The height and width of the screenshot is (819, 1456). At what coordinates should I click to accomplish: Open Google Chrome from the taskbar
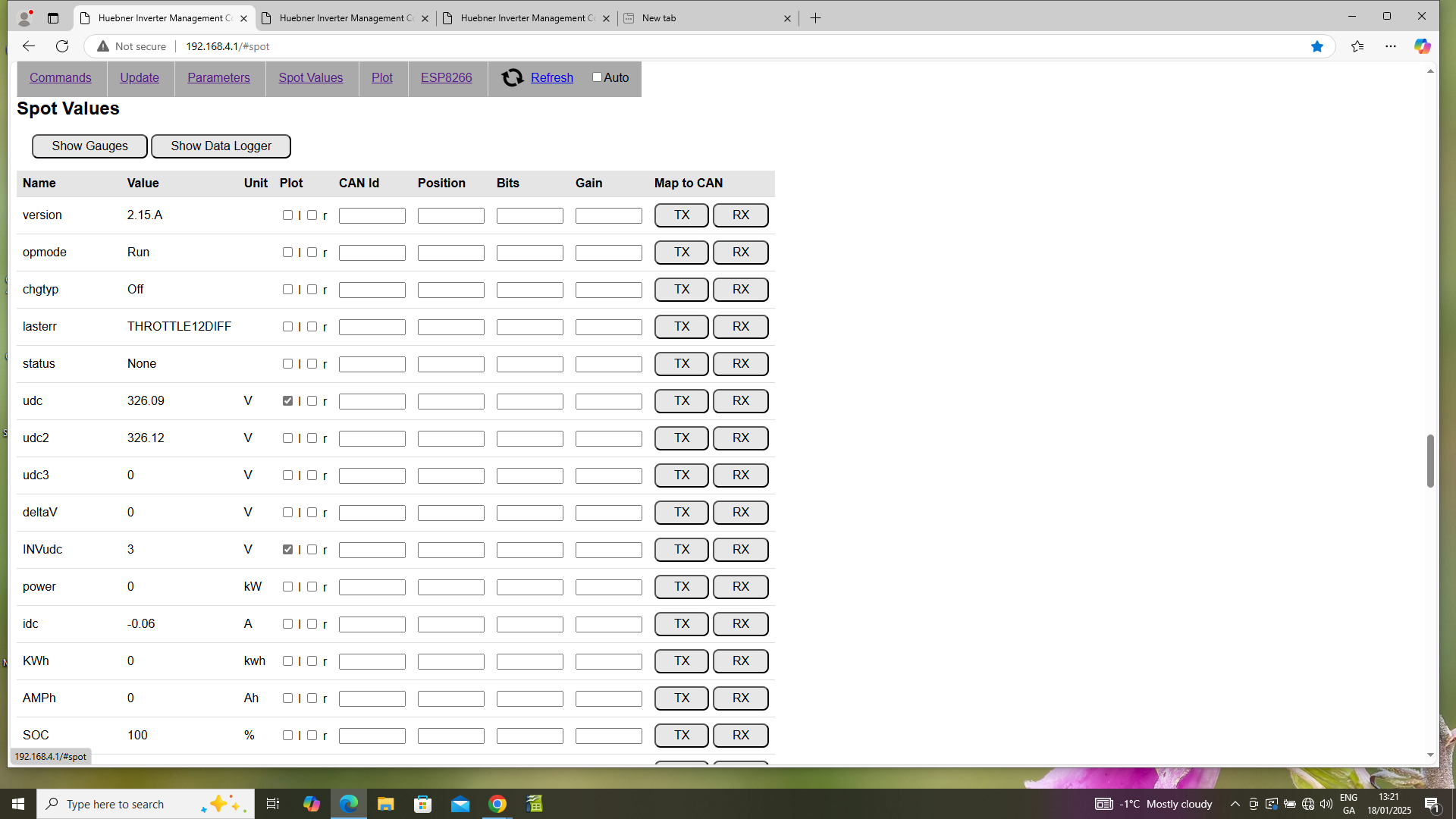[497, 804]
